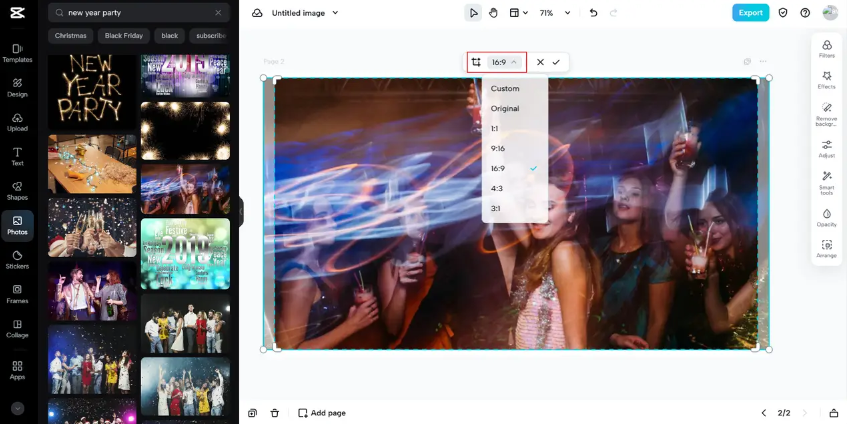847x424 pixels.
Task: Confirm crop with checkmark icon
Action: point(556,62)
